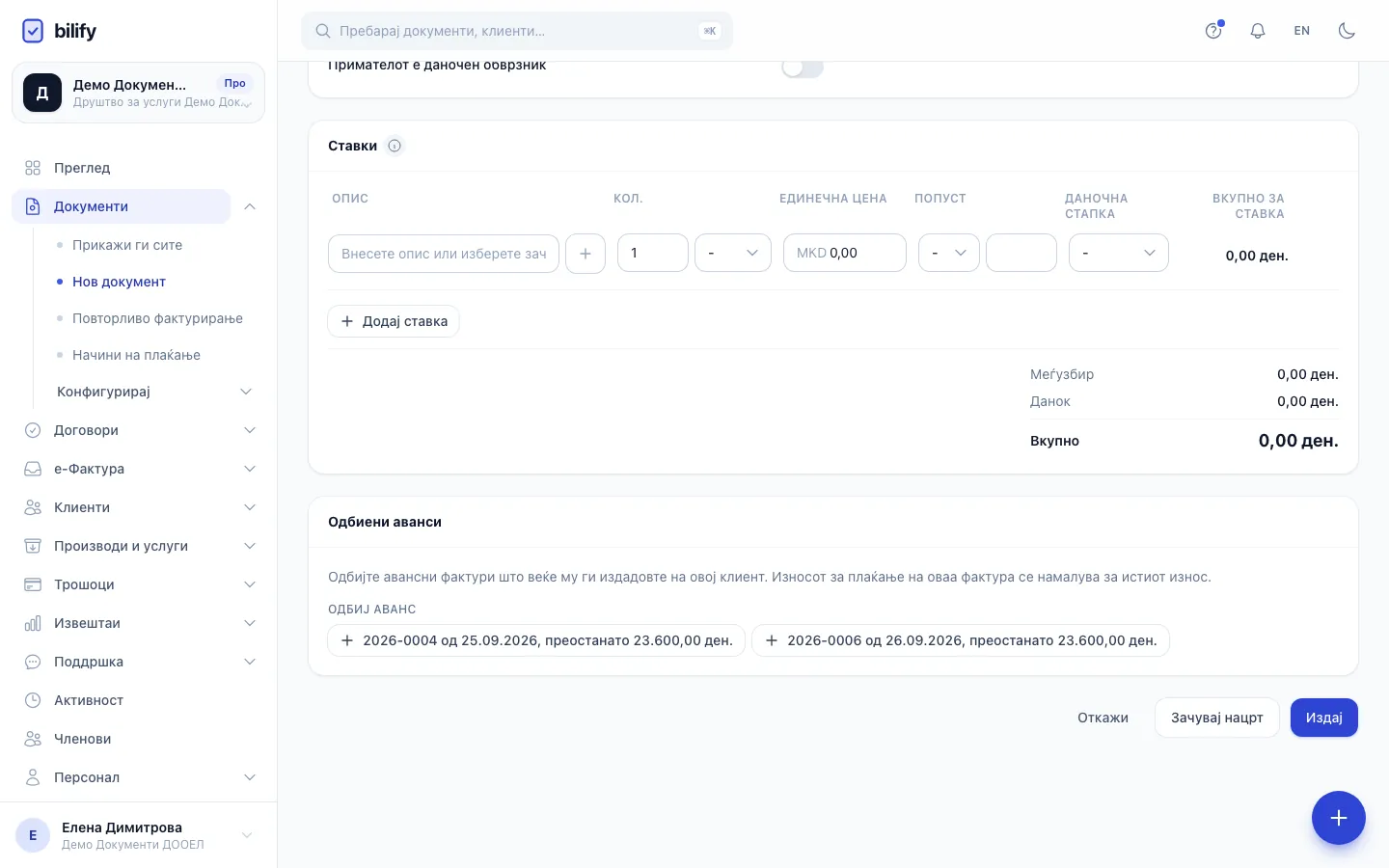The width and height of the screenshot is (1389, 868).
Task: Select Нов документ menu item
Action: [x=119, y=282]
